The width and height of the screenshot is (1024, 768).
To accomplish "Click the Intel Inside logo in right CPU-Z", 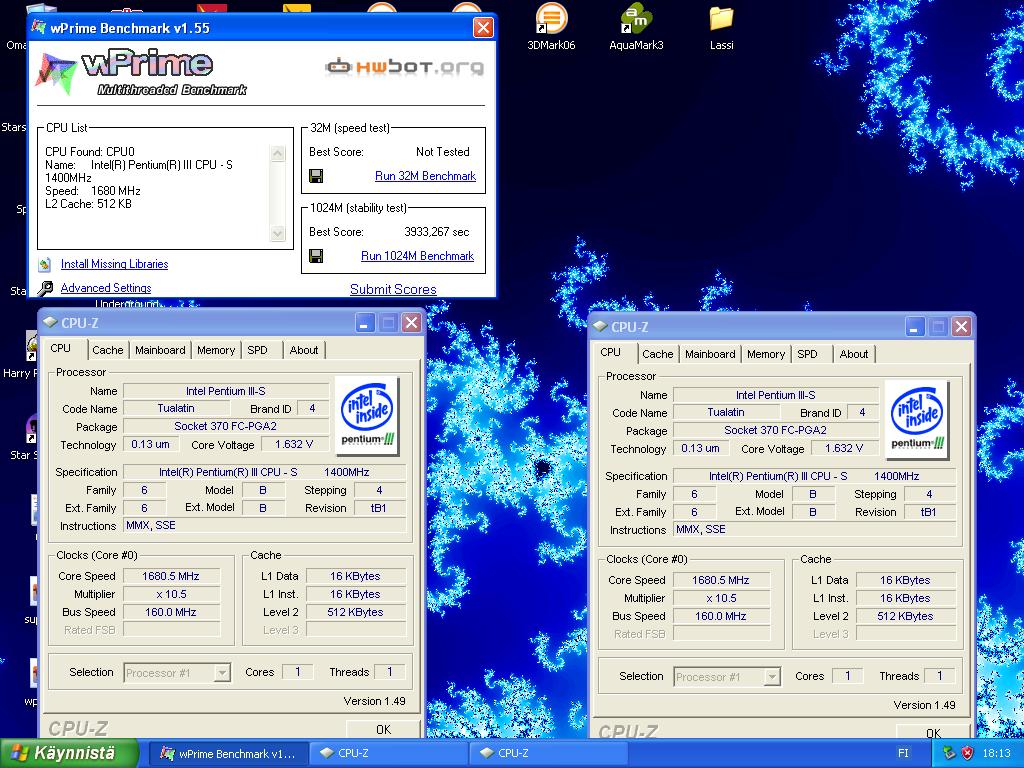I will click(x=917, y=419).
